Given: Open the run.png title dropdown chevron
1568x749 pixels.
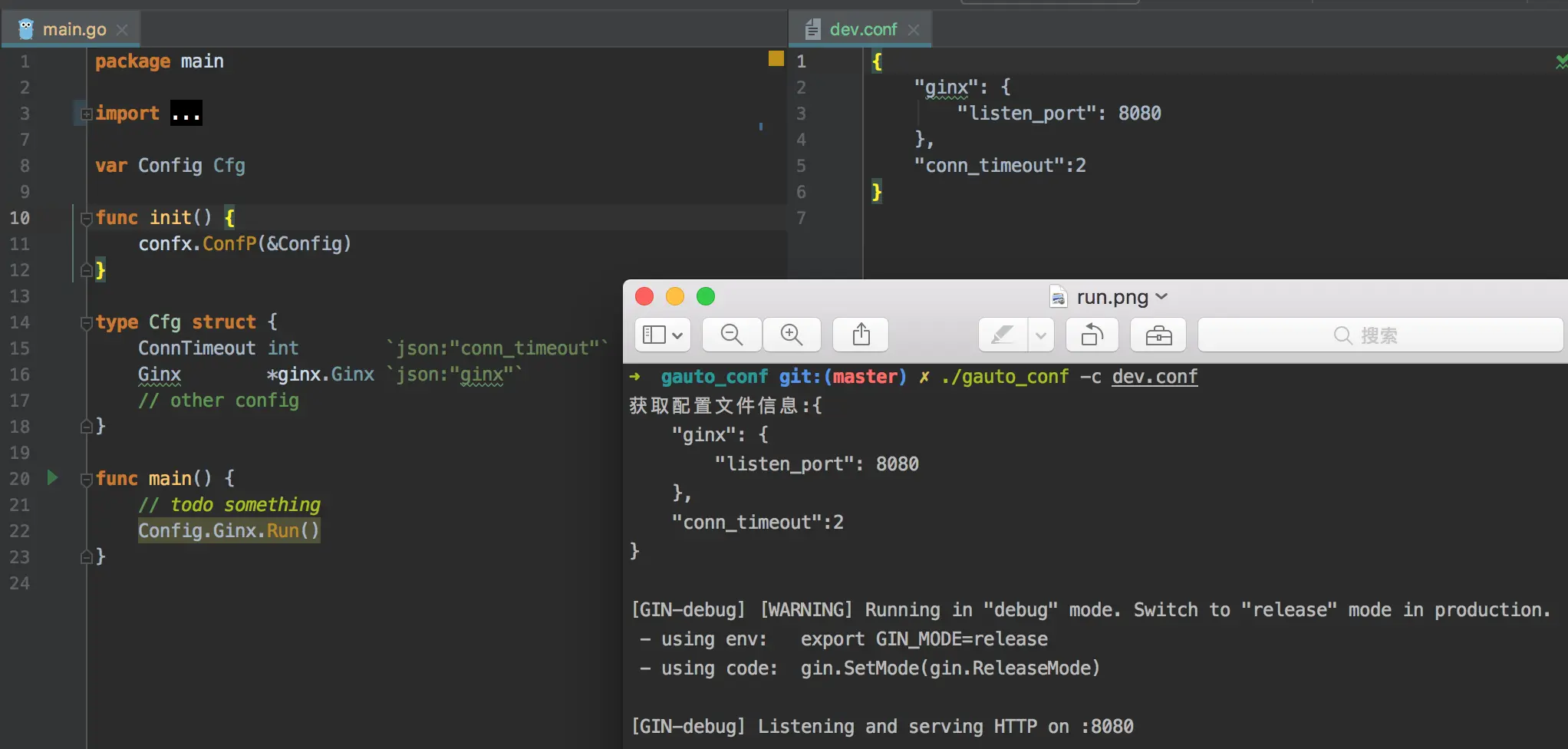Looking at the screenshot, I should [x=1161, y=297].
